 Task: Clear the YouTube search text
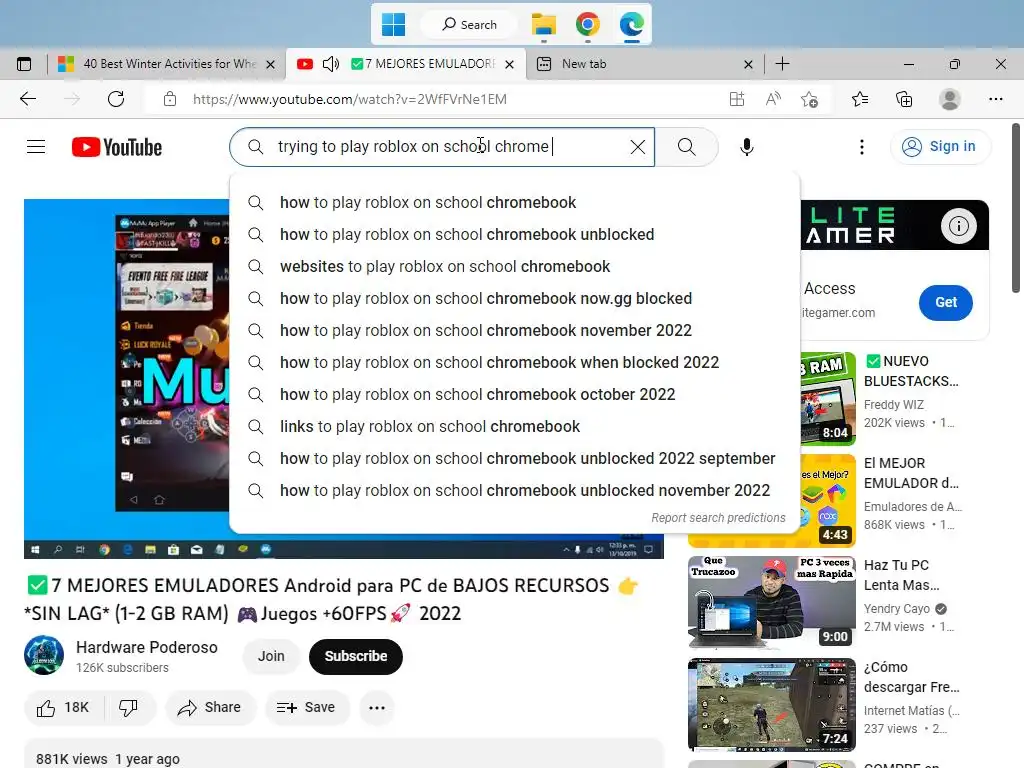point(638,147)
